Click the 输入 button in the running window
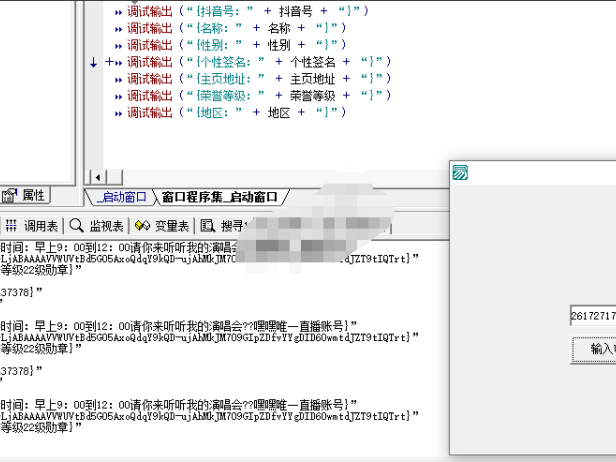 tap(594, 349)
